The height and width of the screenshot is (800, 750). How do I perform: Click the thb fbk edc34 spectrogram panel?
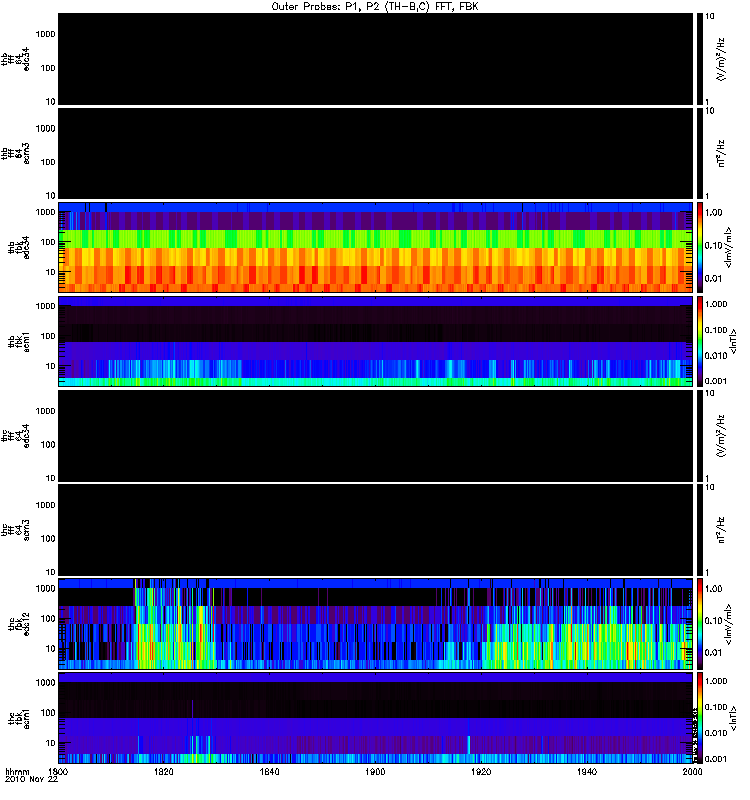(376, 247)
